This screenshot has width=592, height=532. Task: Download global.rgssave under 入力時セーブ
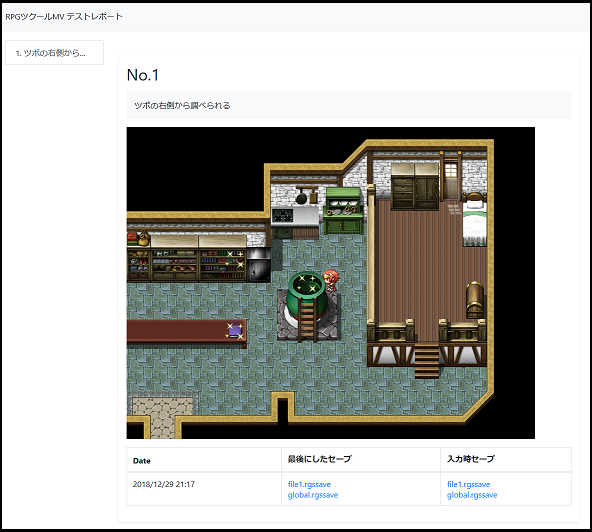click(472, 495)
